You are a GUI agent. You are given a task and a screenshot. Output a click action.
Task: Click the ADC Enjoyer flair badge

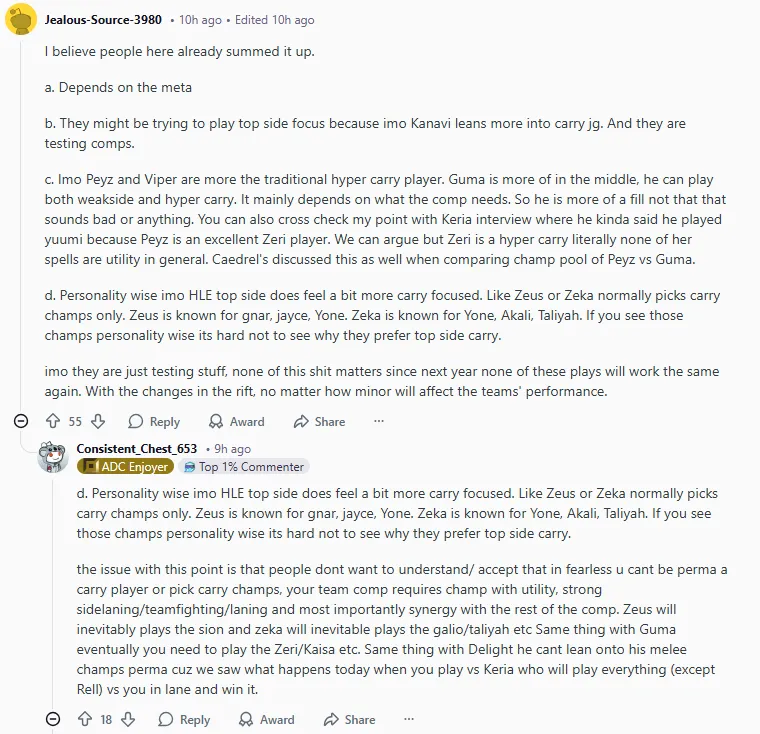click(126, 467)
